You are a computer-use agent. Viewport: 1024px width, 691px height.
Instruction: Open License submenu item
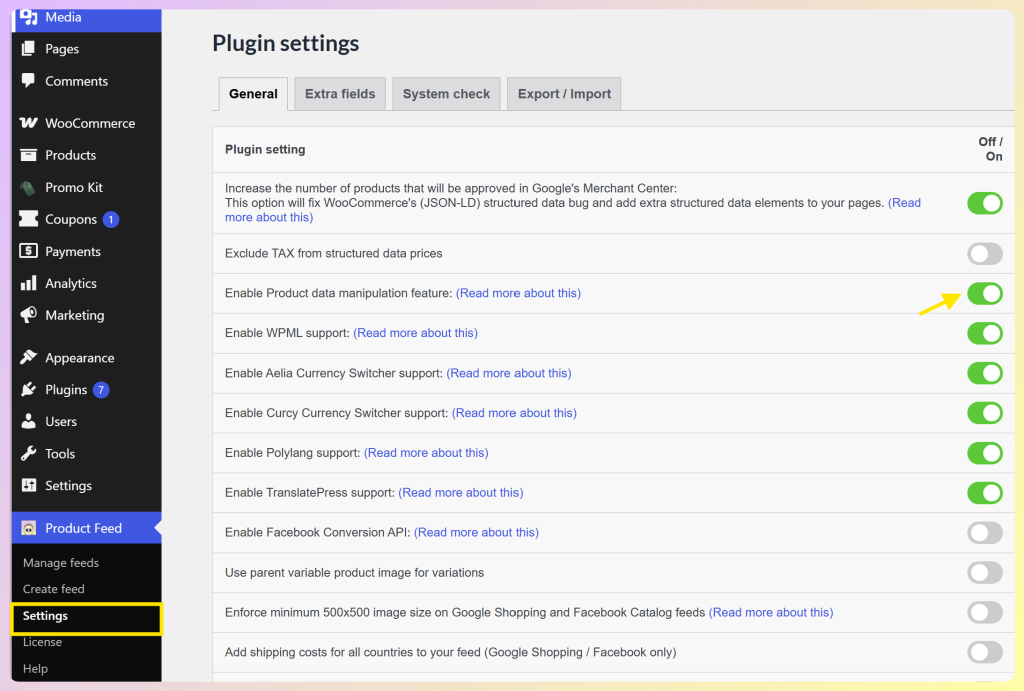(42, 642)
